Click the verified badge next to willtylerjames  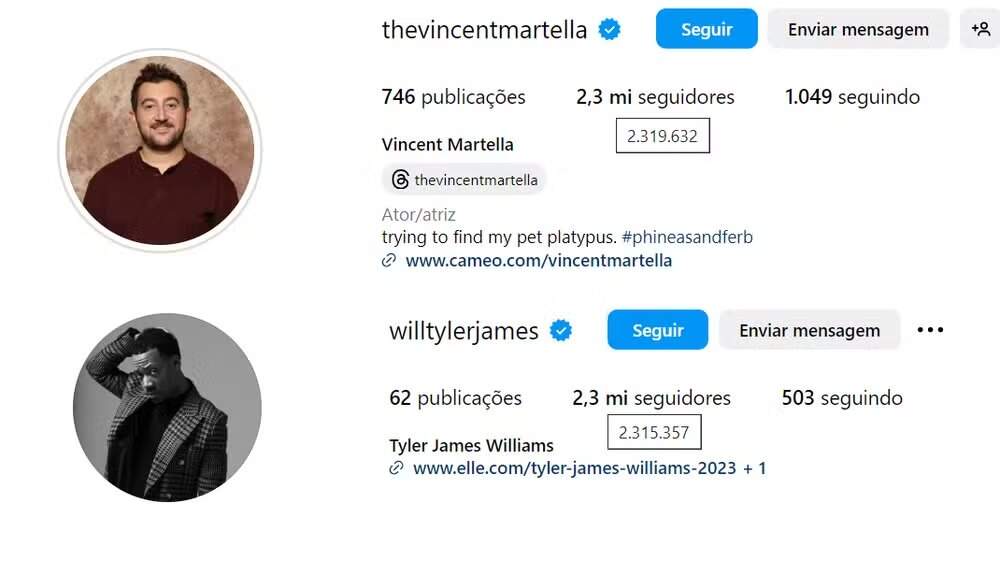tap(561, 330)
